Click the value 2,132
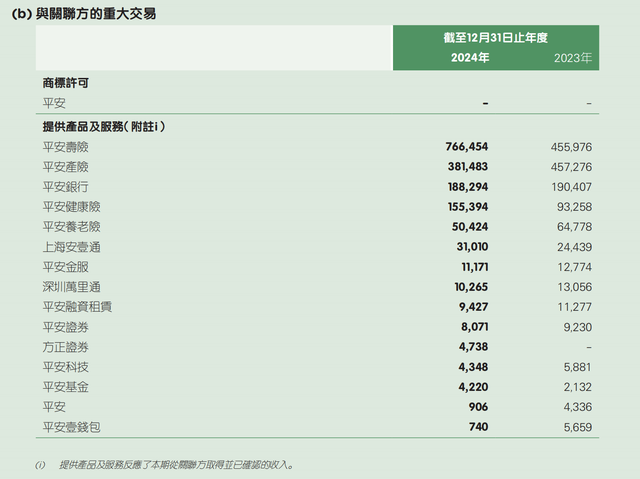 point(578,387)
